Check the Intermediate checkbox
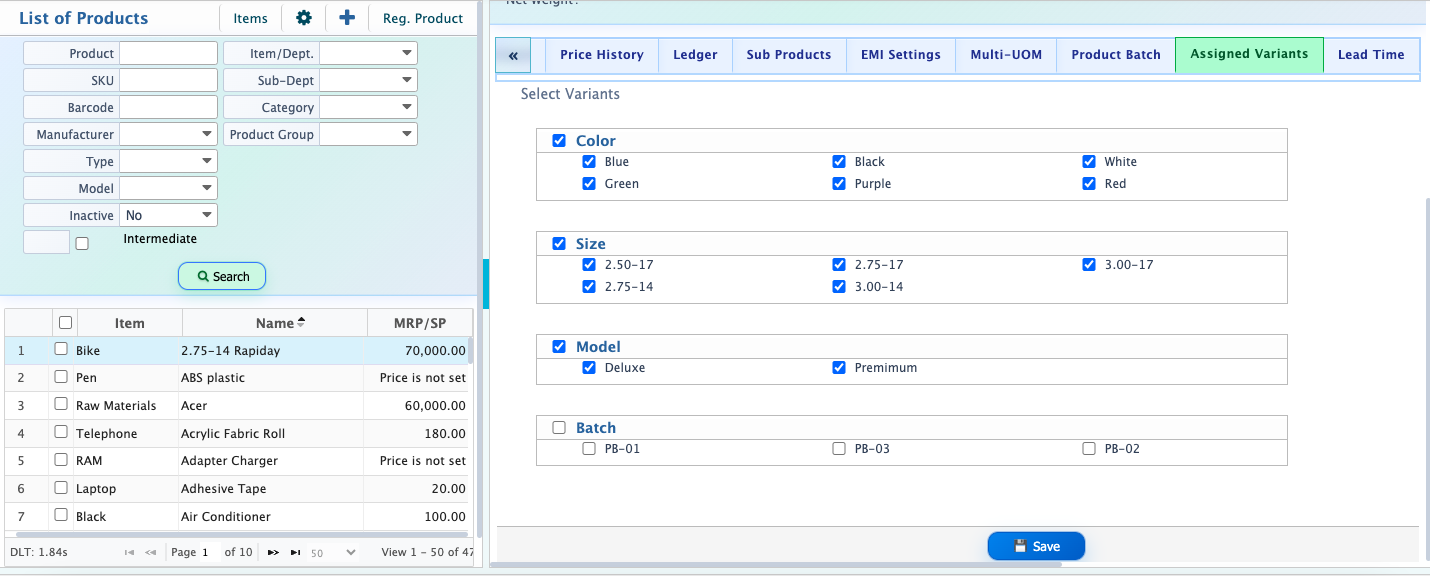Viewport: 1430px width, 576px height. pos(82,243)
